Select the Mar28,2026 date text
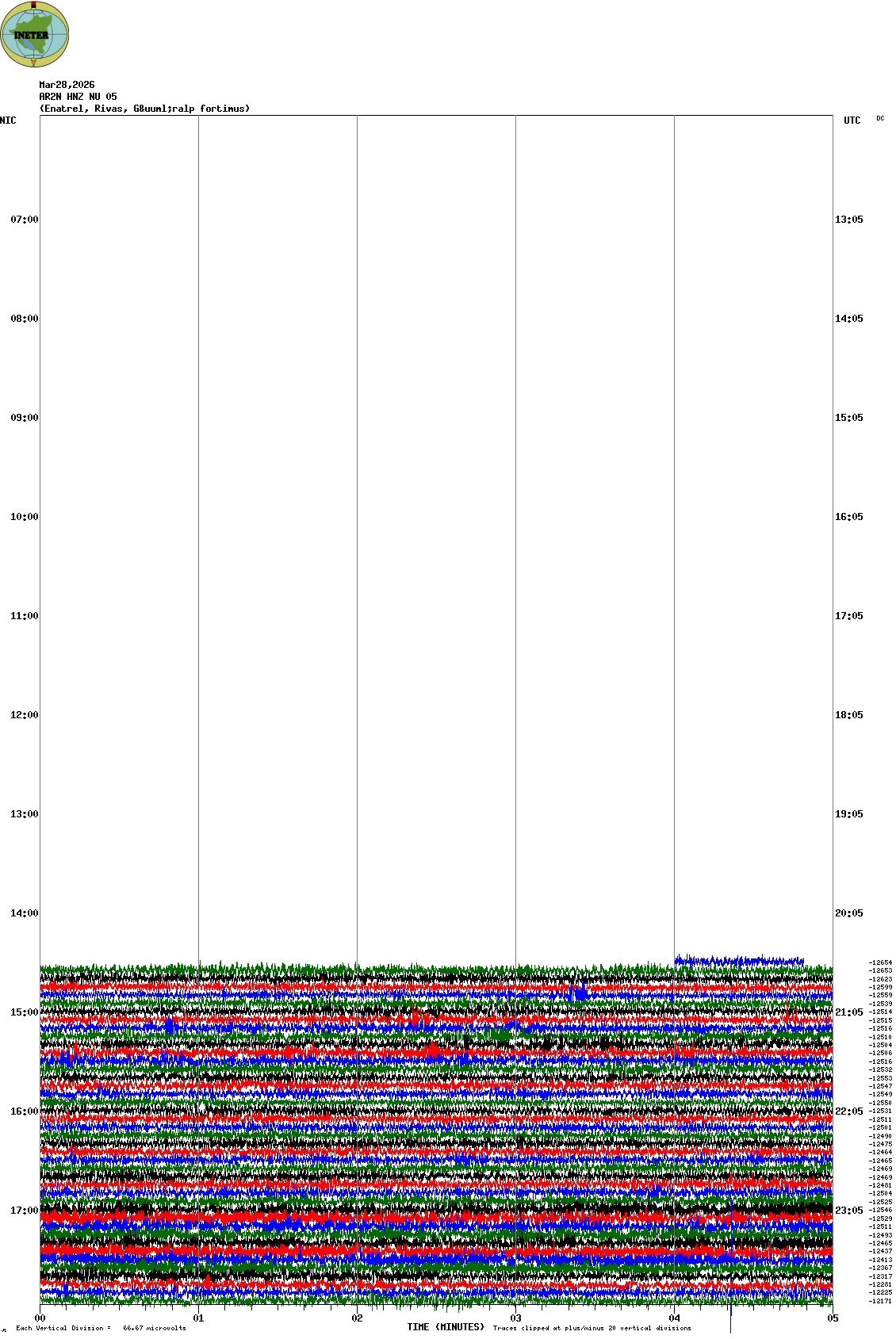The image size is (896, 1339). tap(67, 85)
